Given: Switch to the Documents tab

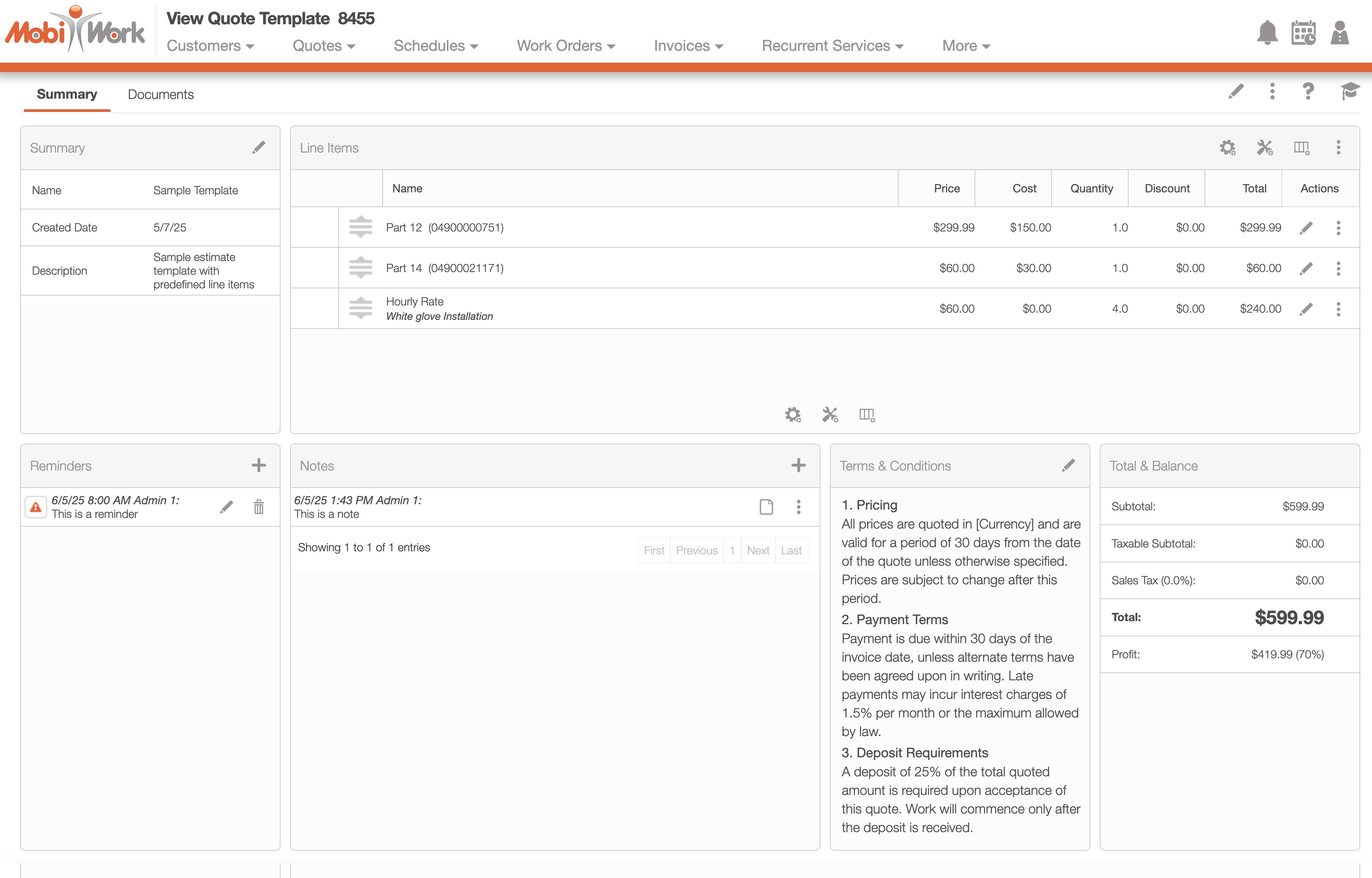Looking at the screenshot, I should click(160, 94).
